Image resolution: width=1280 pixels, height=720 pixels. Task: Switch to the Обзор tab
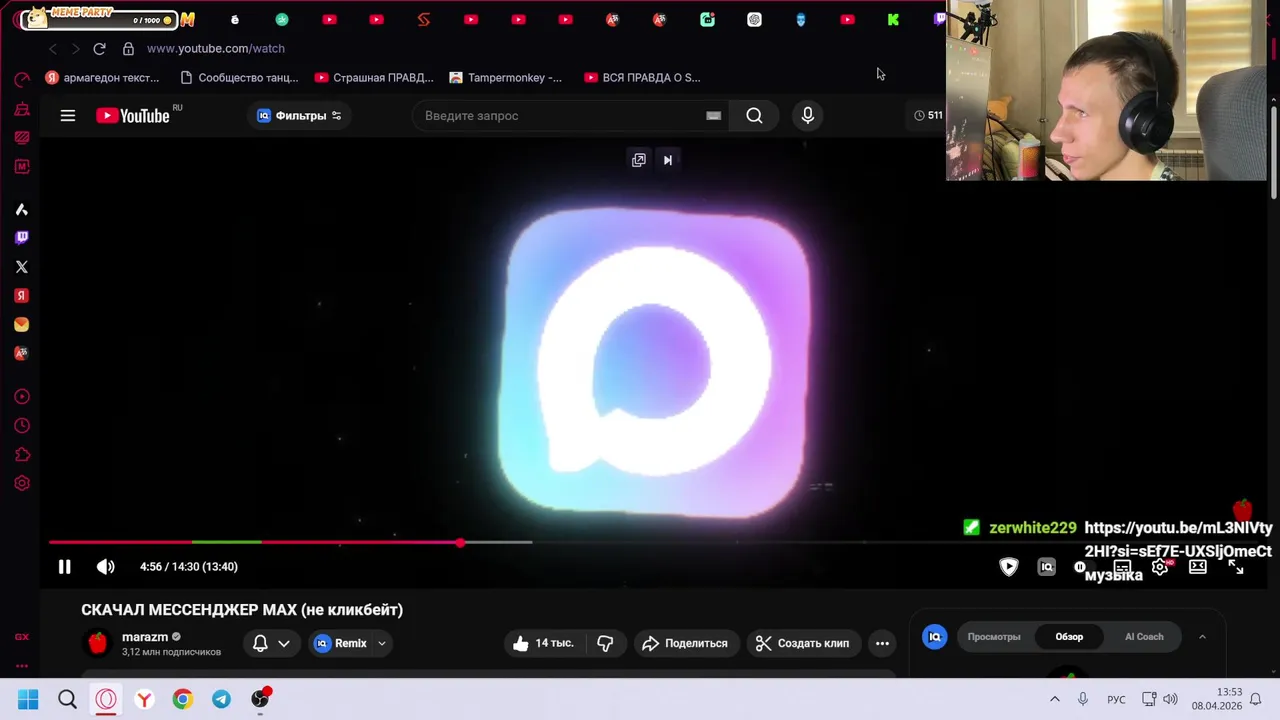tap(1069, 637)
